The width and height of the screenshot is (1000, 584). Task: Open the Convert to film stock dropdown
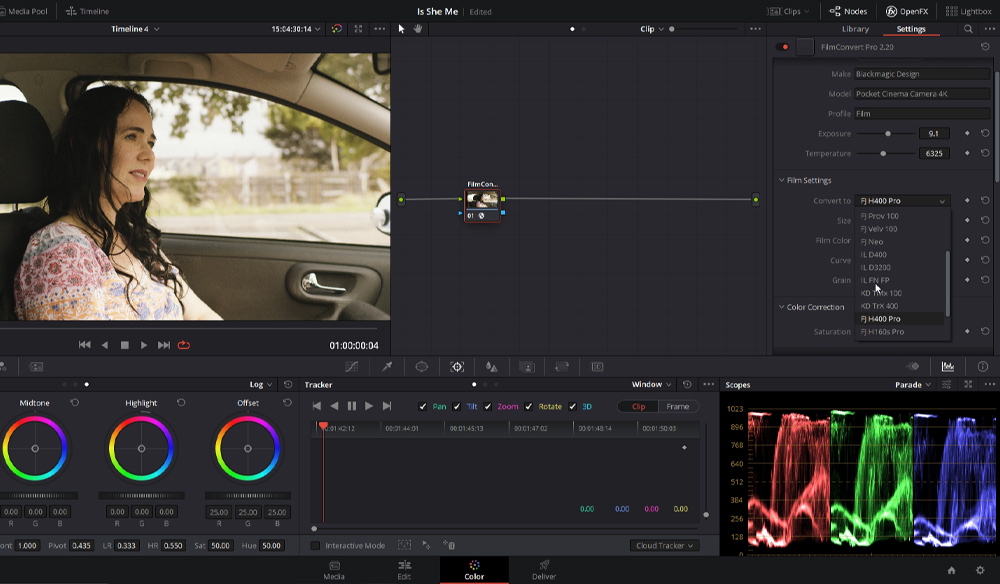(x=902, y=201)
